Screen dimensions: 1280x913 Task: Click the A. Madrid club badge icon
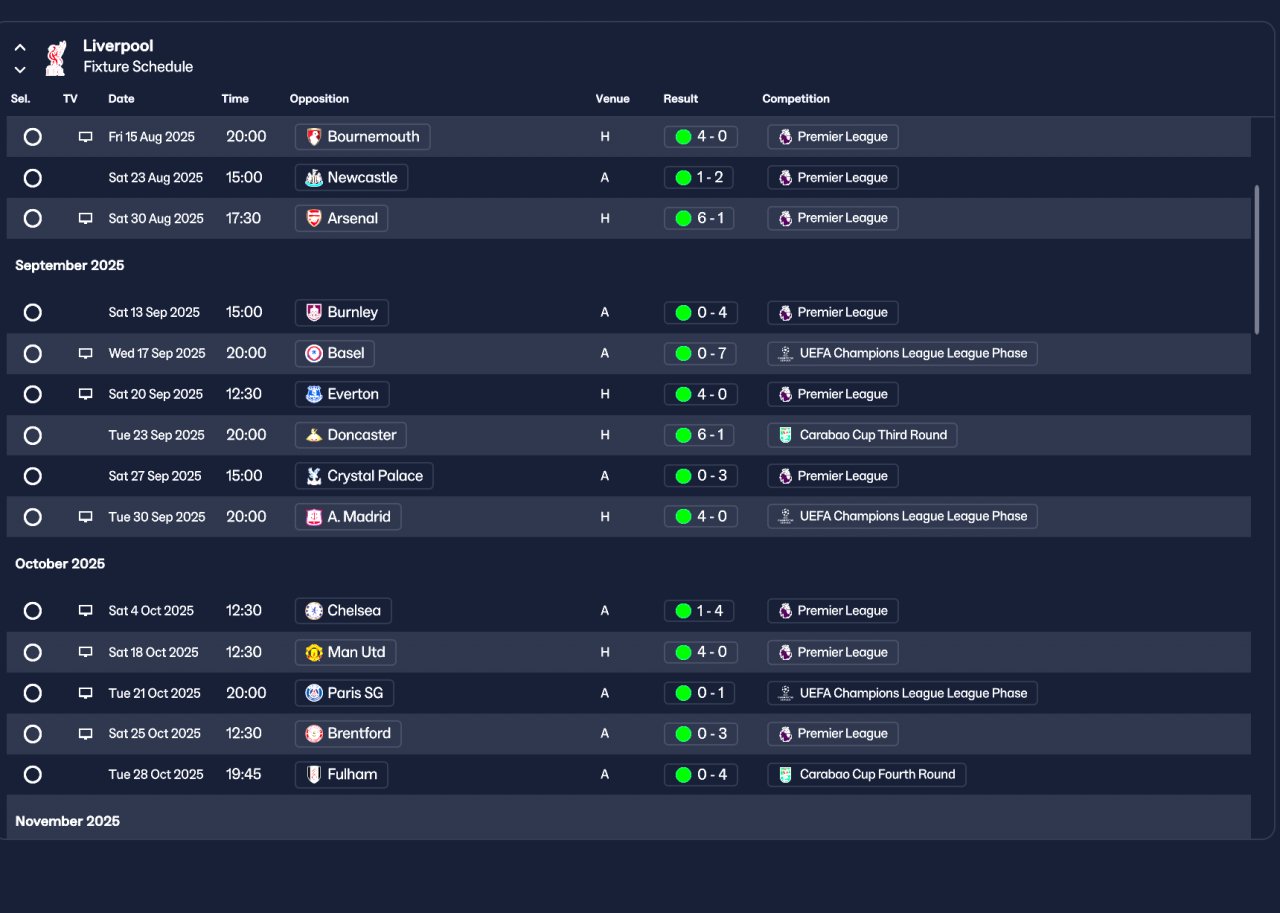pyautogui.click(x=314, y=517)
